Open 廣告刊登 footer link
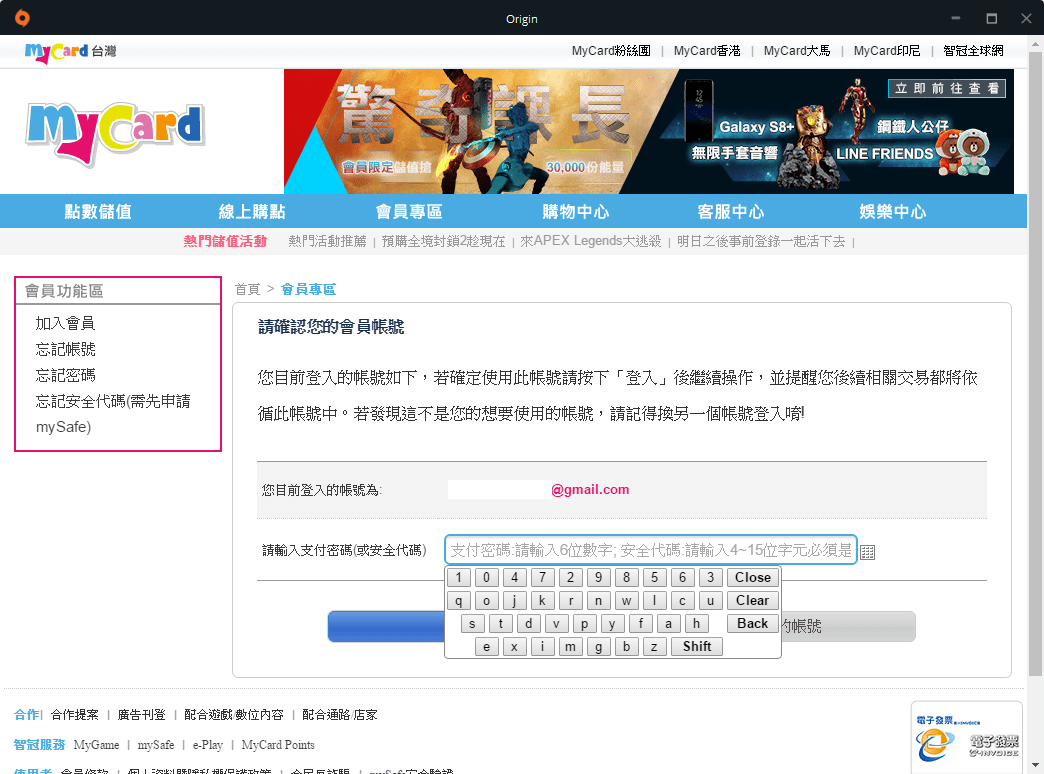1044x774 pixels. [141, 715]
